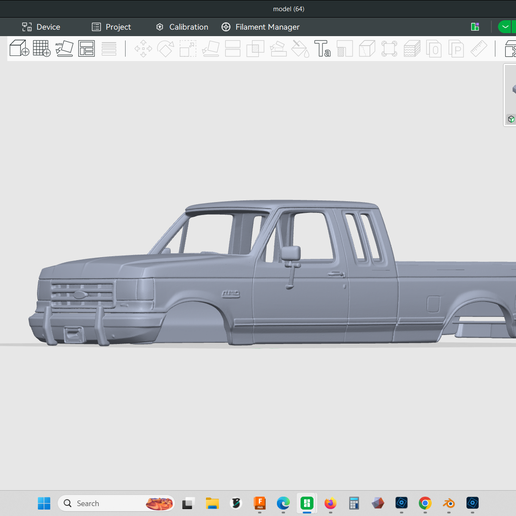
Task: Open Microsoft Edge from the taskbar
Action: tap(283, 503)
